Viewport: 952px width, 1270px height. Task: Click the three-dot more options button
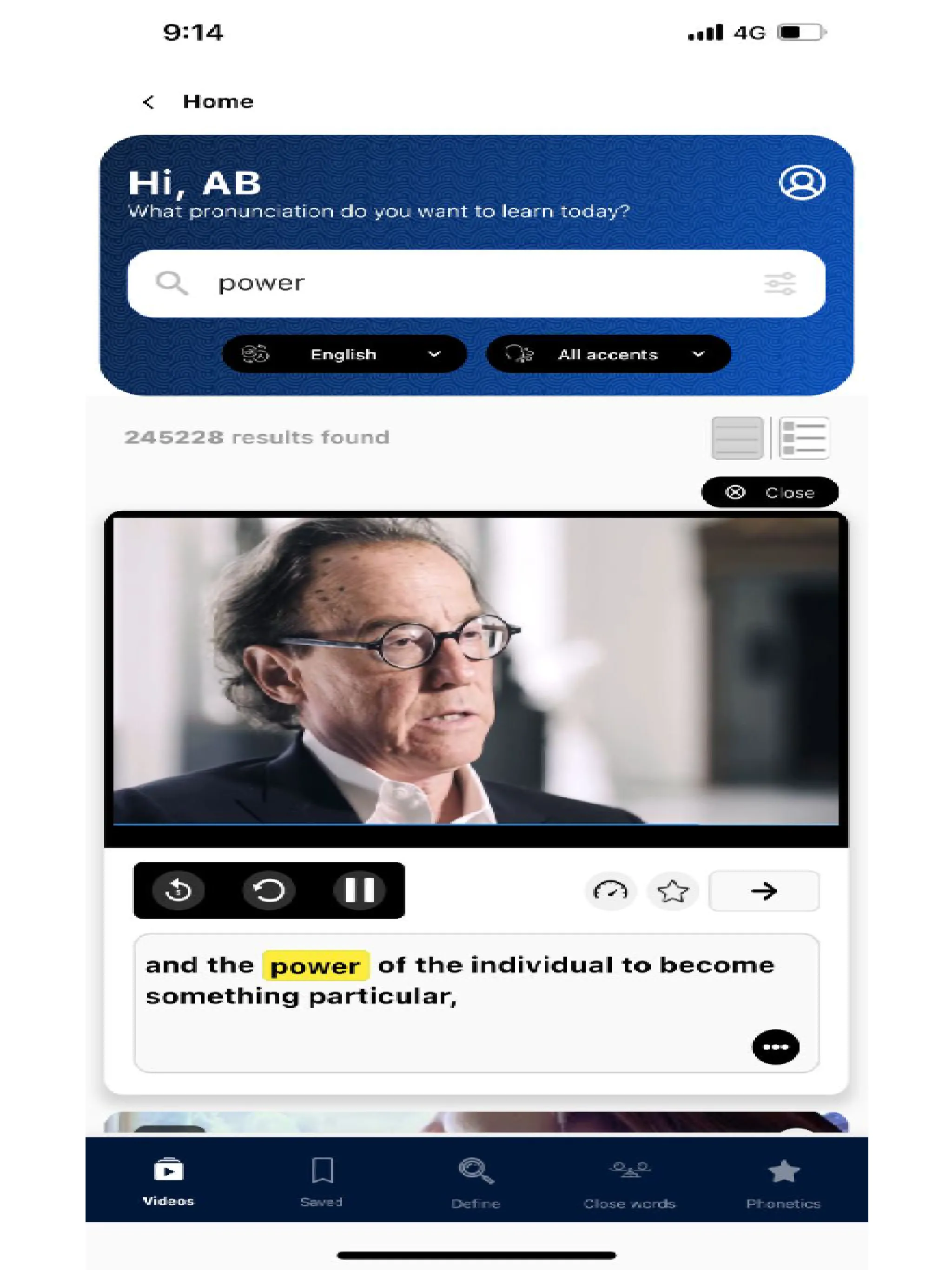click(774, 1046)
